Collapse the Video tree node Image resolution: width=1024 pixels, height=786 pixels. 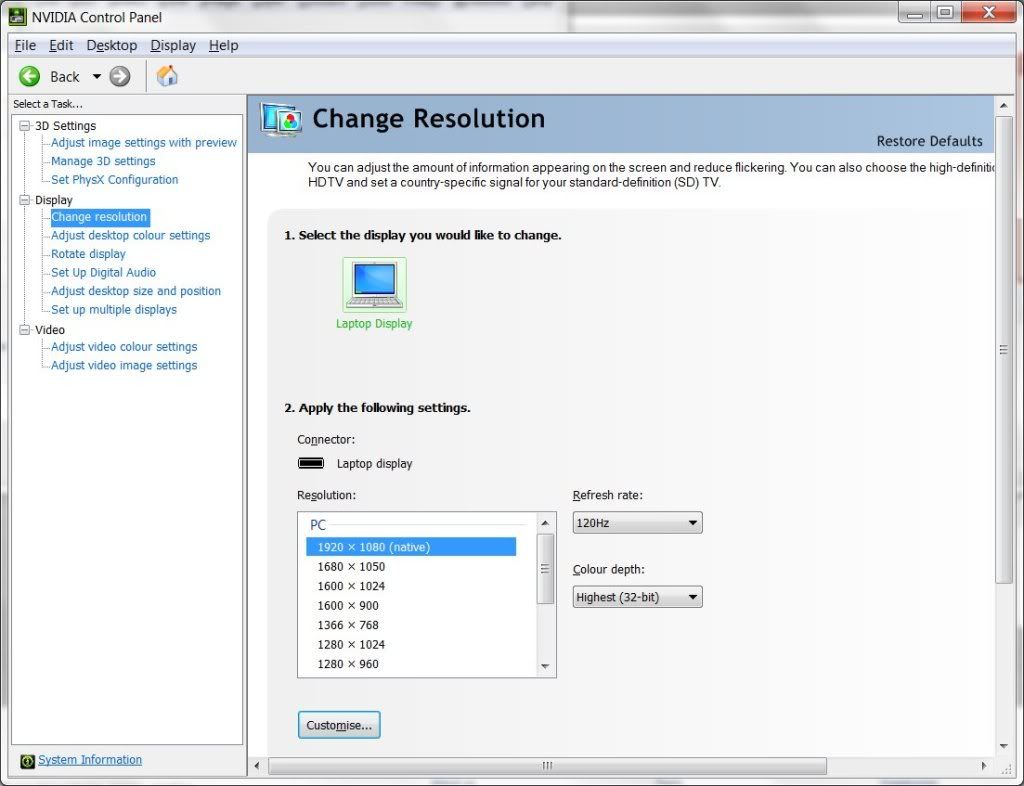26,330
